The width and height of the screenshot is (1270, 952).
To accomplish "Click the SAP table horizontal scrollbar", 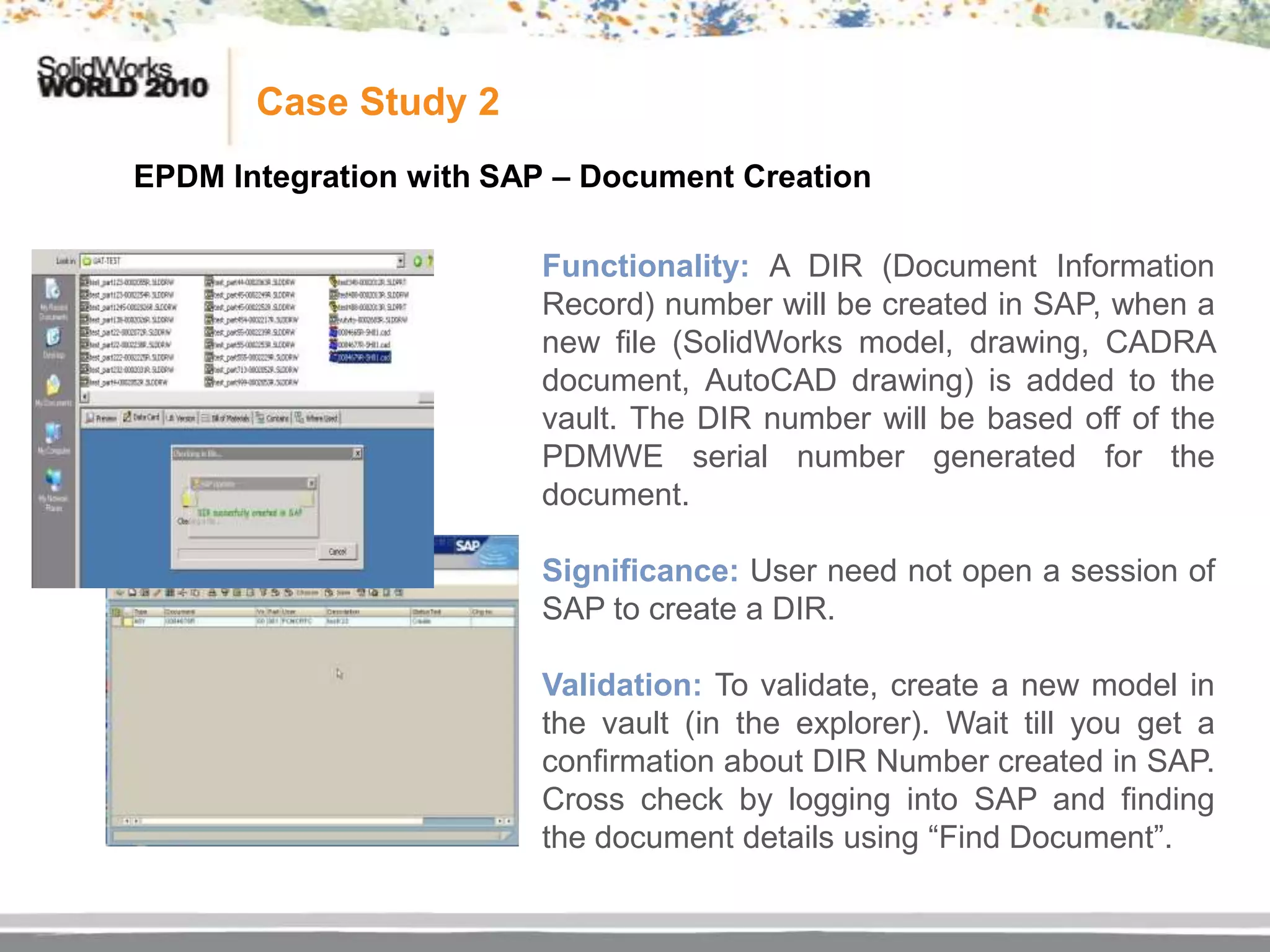I will (317, 821).
